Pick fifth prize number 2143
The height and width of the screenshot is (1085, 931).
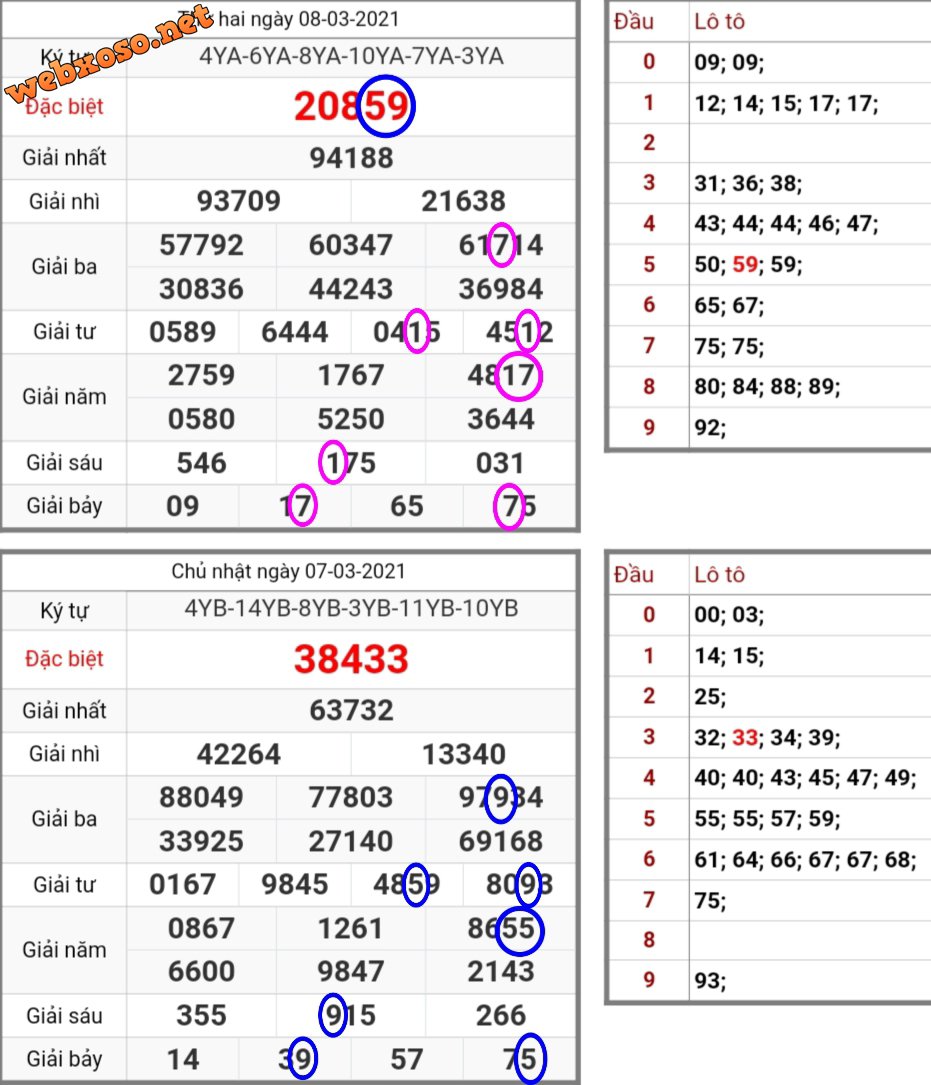tap(501, 972)
